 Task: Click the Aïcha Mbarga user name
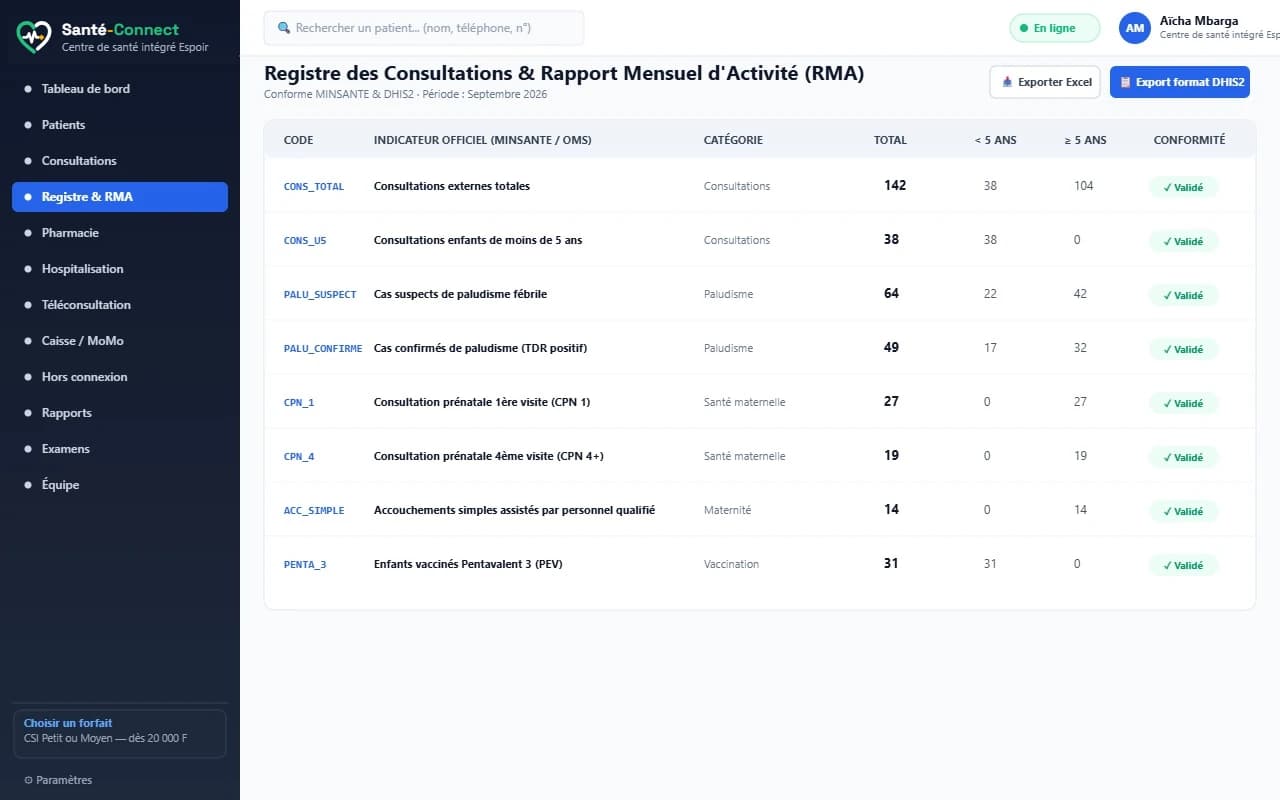pyautogui.click(x=1199, y=21)
